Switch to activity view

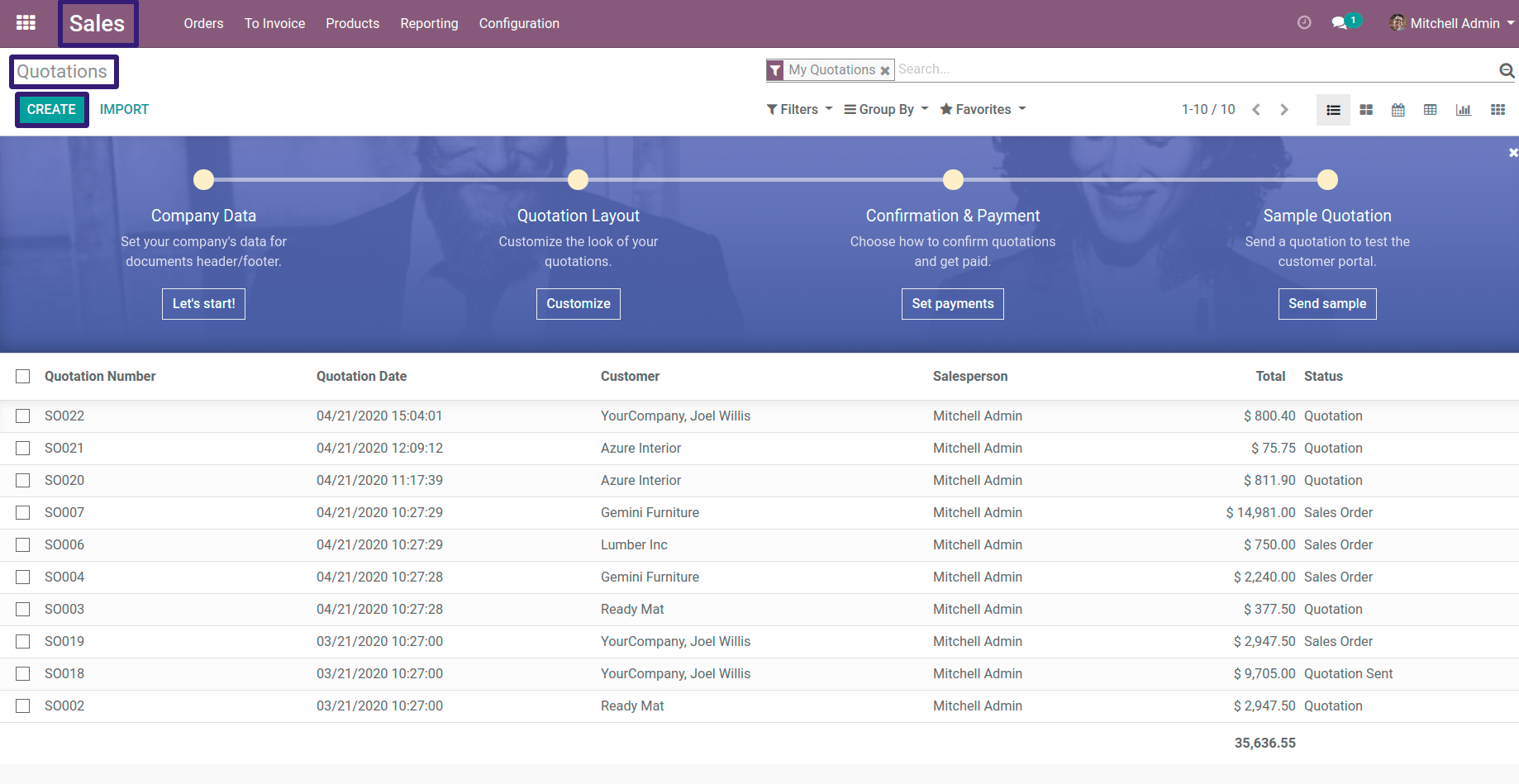point(1498,110)
